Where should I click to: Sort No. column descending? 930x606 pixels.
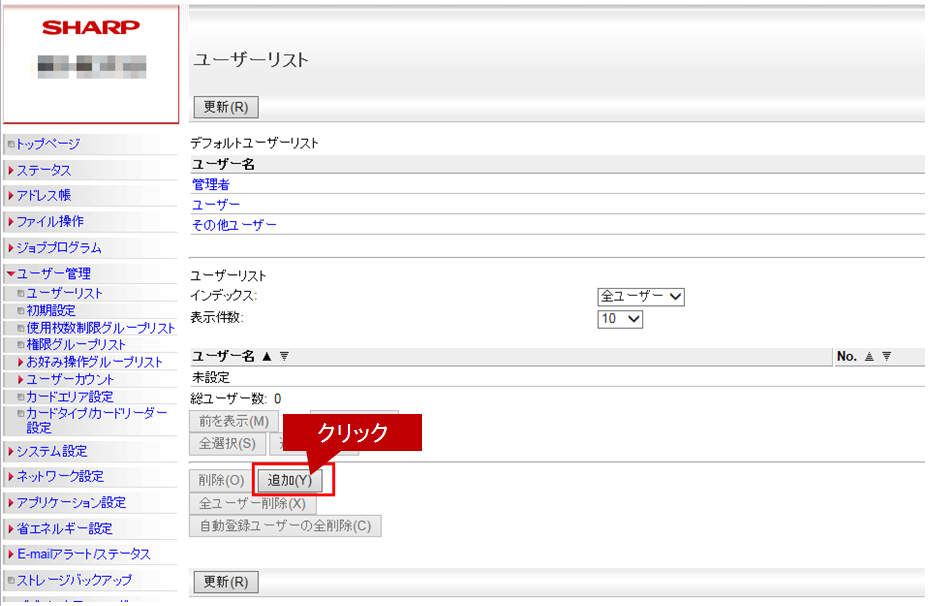tap(886, 357)
